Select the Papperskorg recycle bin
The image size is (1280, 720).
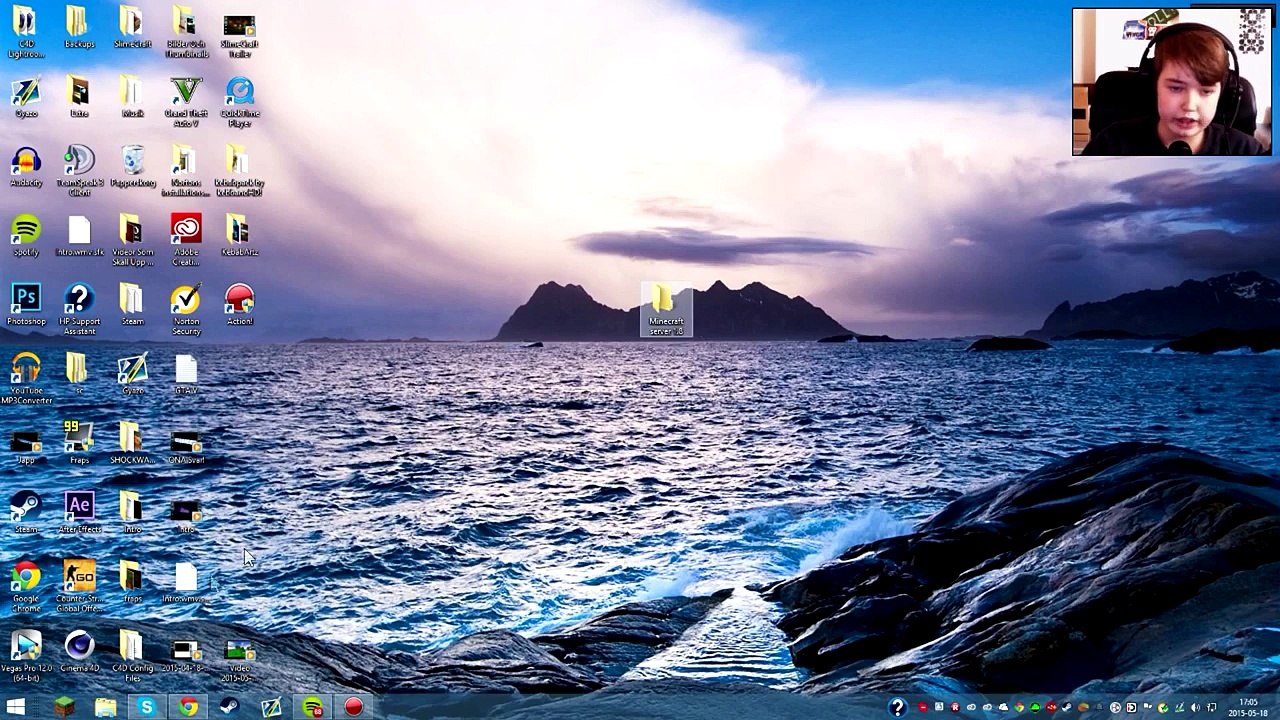tap(132, 167)
